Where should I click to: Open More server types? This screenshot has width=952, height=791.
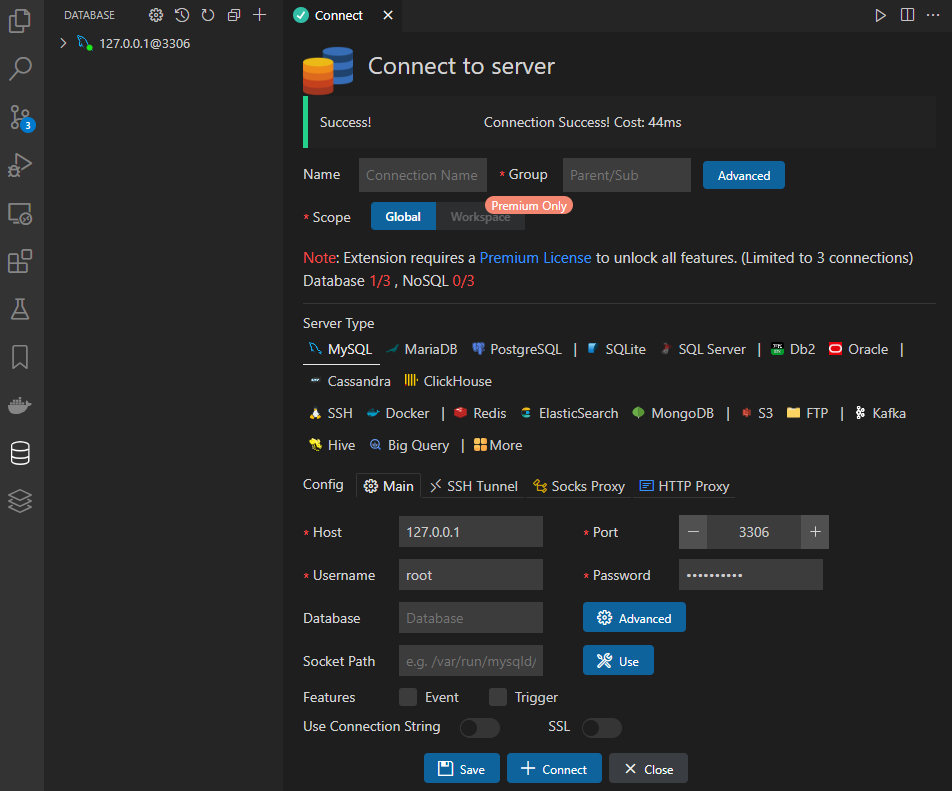498,446
